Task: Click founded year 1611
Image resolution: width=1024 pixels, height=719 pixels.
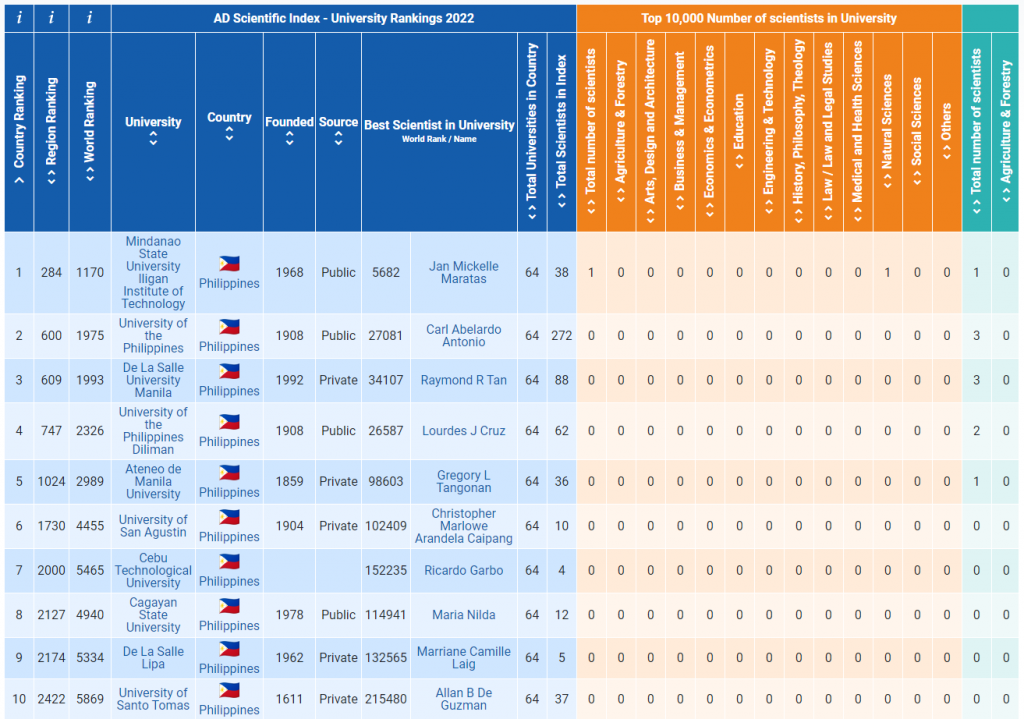Action: click(289, 699)
